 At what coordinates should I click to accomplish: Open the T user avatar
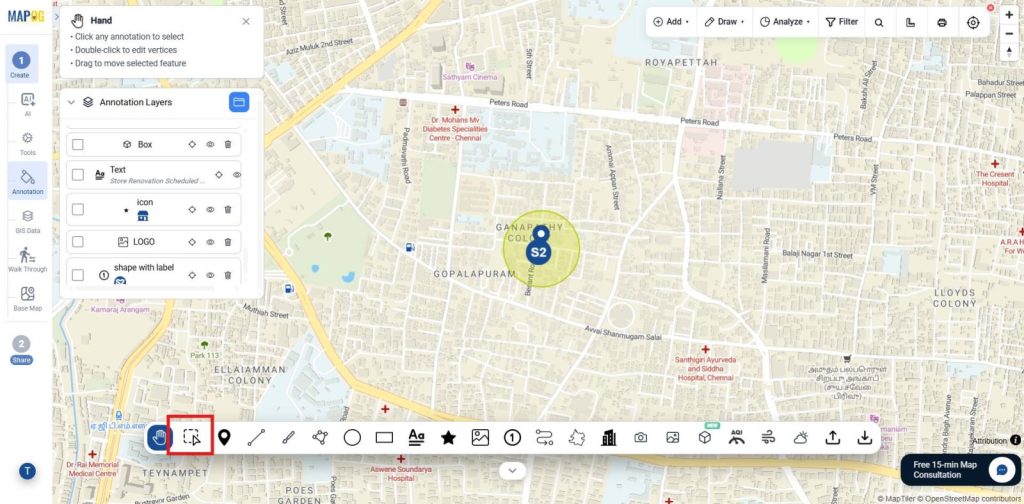coord(27,471)
